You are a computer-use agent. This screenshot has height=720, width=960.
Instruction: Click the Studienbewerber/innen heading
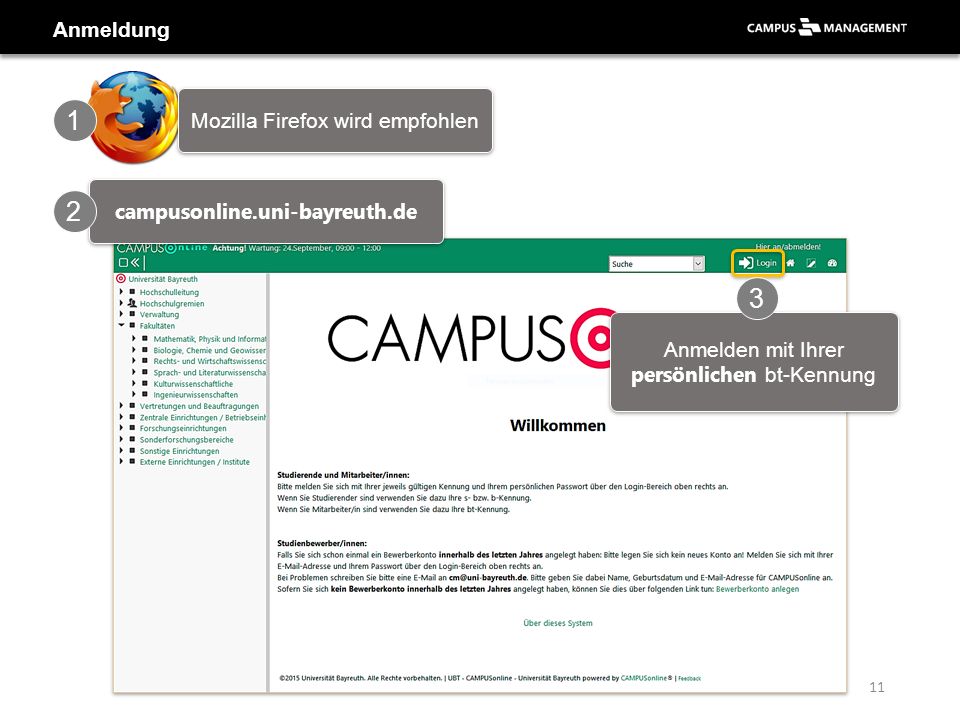322,543
